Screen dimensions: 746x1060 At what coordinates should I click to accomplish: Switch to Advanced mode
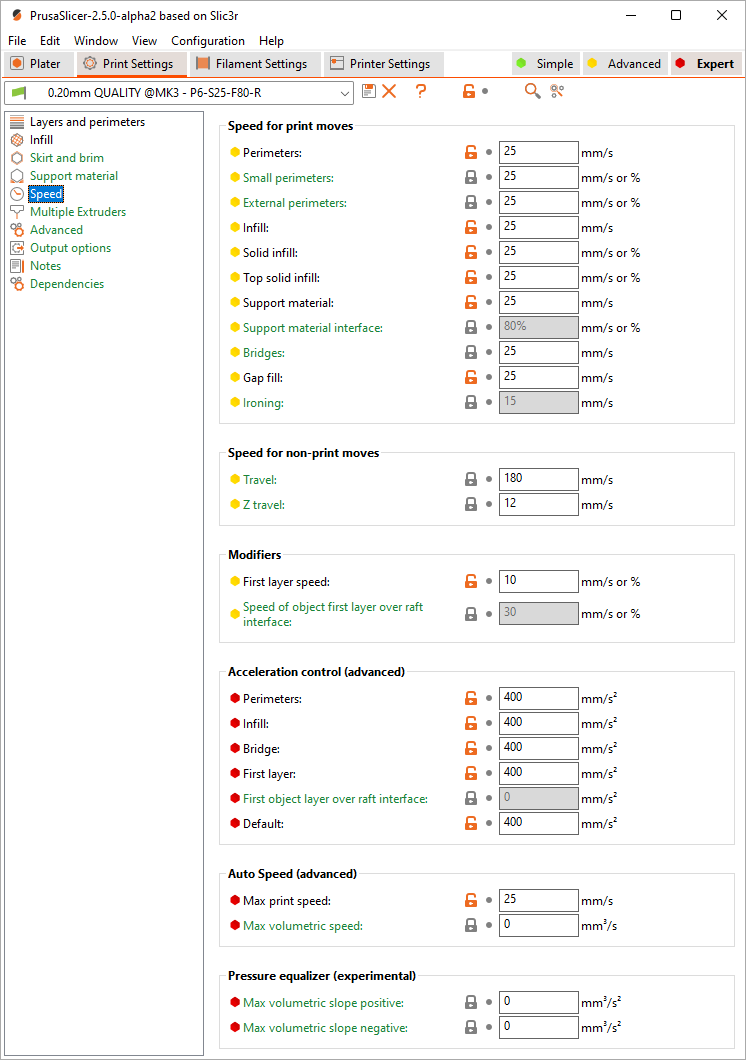[625, 64]
